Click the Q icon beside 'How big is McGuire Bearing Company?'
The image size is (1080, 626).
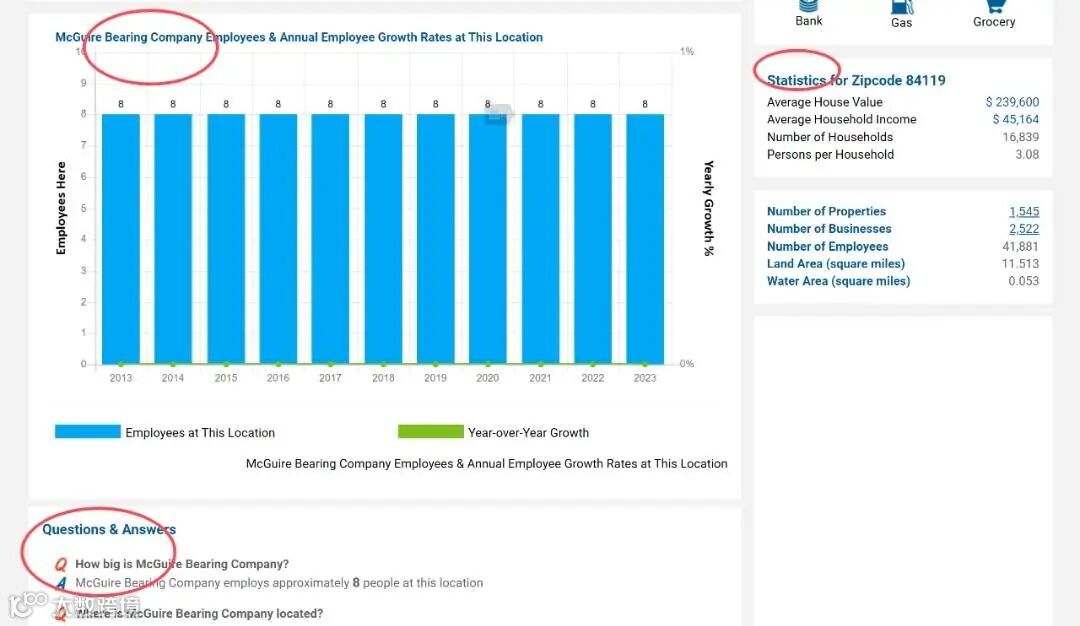(61, 564)
